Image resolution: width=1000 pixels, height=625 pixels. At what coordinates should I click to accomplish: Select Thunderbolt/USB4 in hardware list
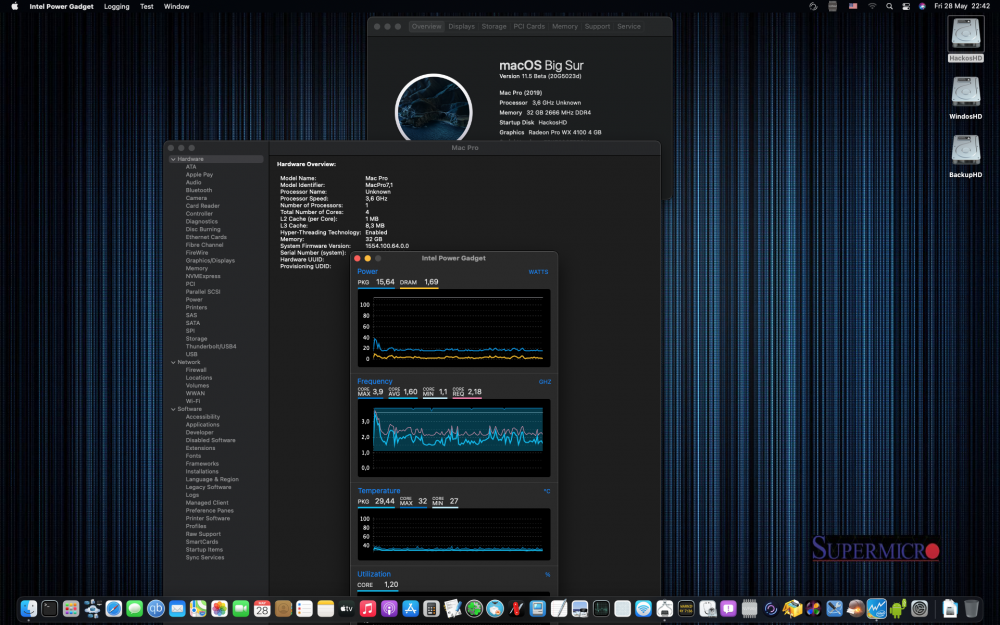pos(211,347)
